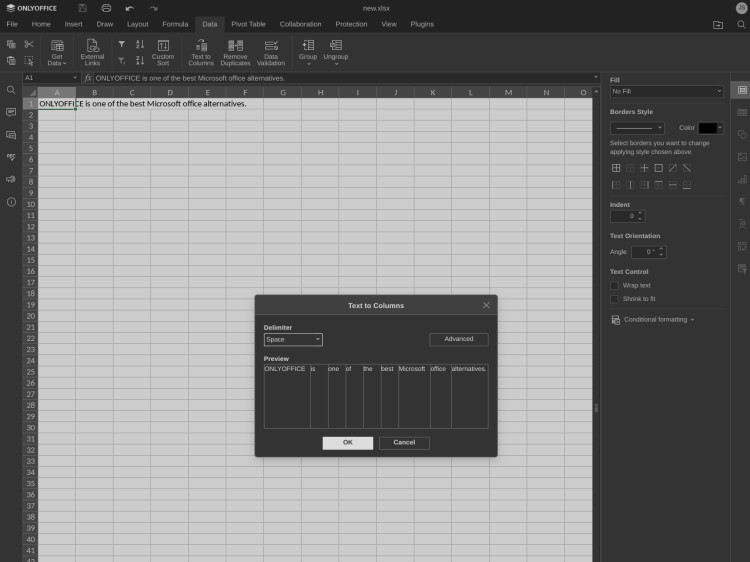The image size is (750, 562).
Task: Increase the Indent stepper value
Action: point(640,213)
